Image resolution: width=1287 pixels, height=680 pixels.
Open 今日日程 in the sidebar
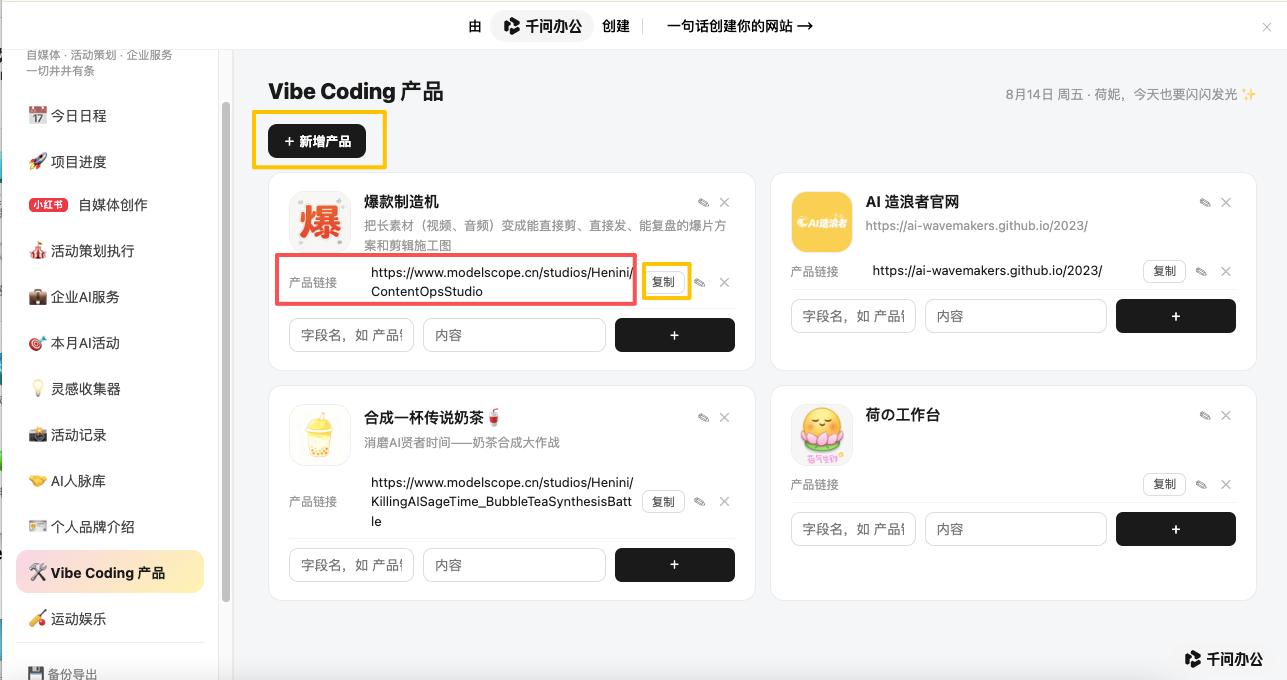click(x=110, y=116)
